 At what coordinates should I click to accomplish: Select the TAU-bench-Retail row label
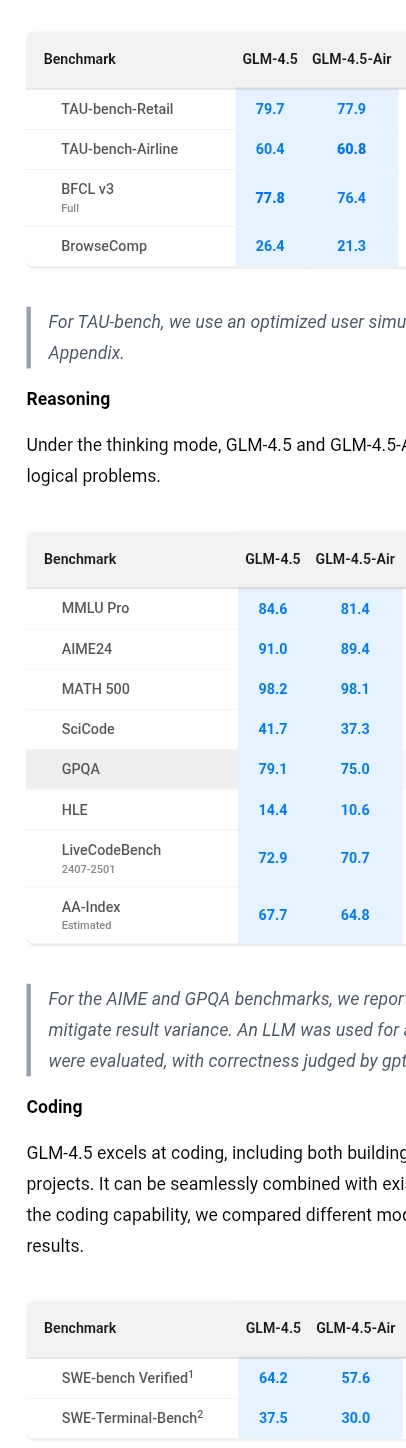117,109
